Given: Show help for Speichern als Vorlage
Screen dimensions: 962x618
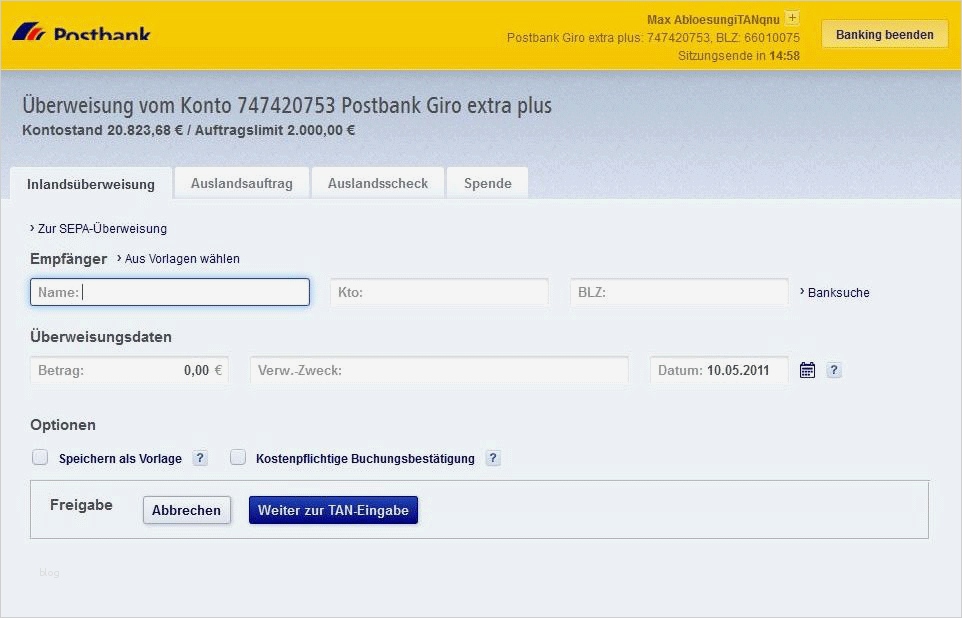Looking at the screenshot, I should tap(200, 458).
